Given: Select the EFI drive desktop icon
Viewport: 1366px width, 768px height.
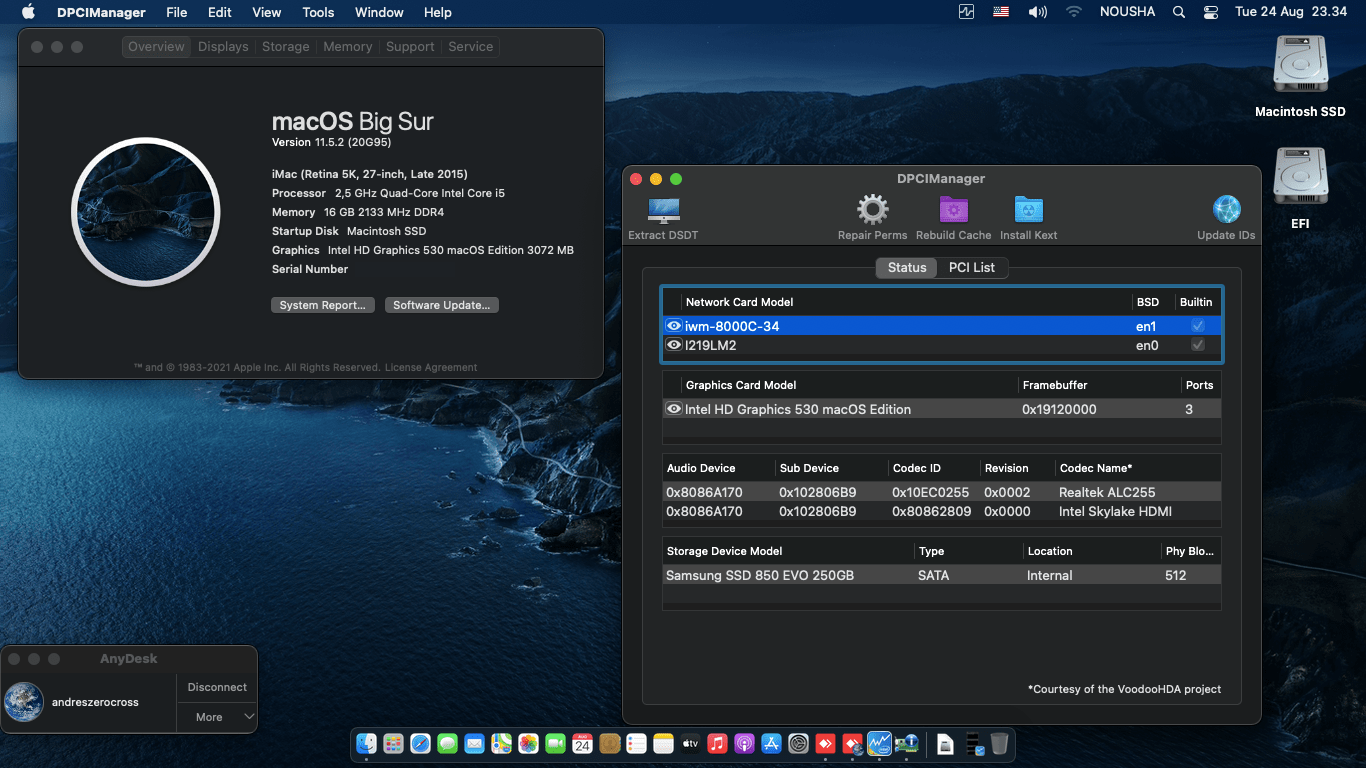Looking at the screenshot, I should click(1300, 178).
